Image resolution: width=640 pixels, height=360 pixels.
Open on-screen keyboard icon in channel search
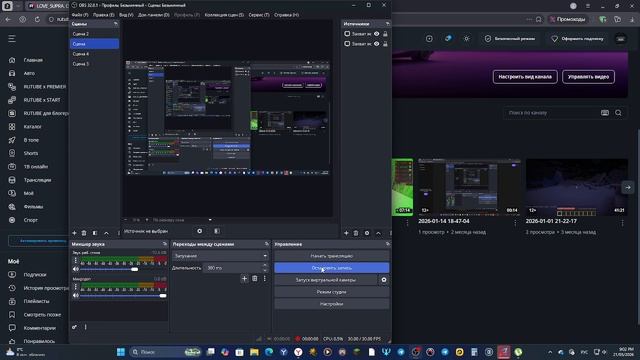click(605, 113)
